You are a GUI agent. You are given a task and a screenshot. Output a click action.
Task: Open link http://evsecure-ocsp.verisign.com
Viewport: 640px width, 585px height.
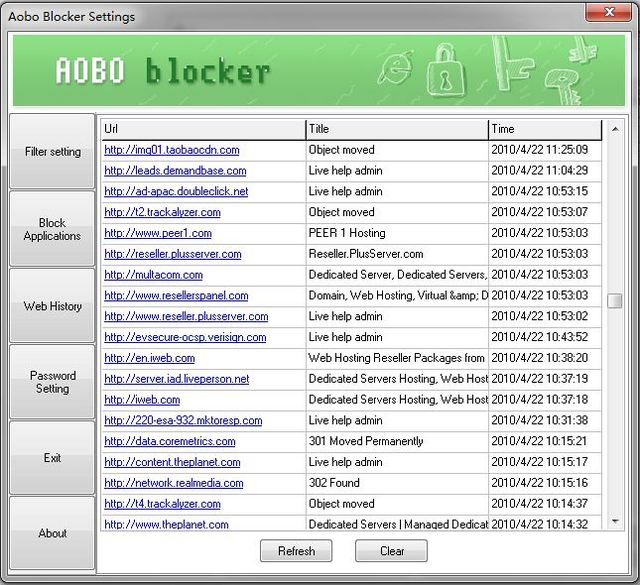coord(185,337)
